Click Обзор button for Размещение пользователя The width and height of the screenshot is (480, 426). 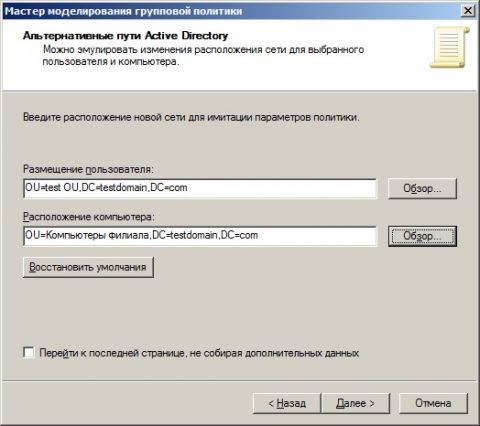(x=422, y=189)
